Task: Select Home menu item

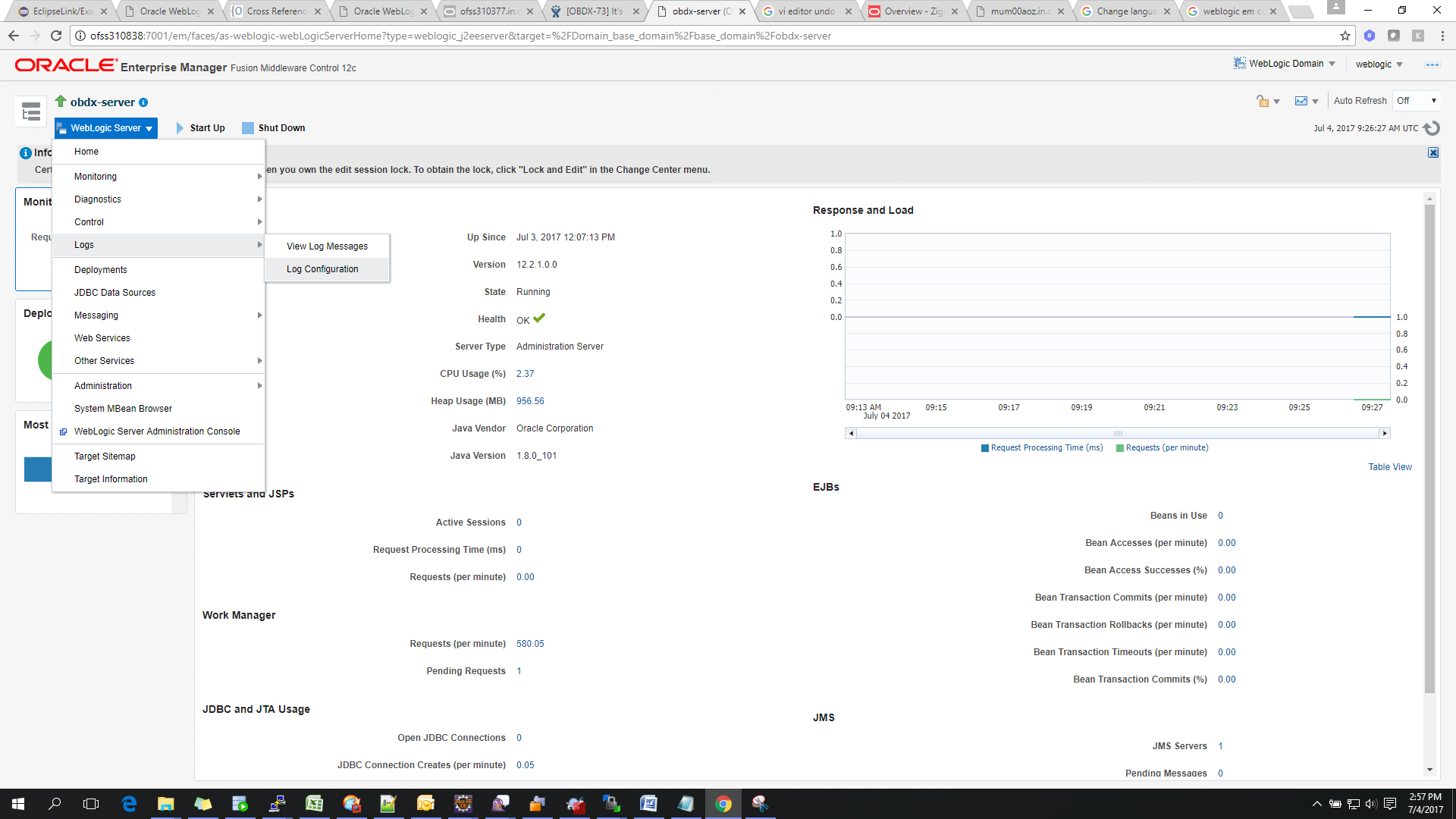Action: click(x=158, y=152)
